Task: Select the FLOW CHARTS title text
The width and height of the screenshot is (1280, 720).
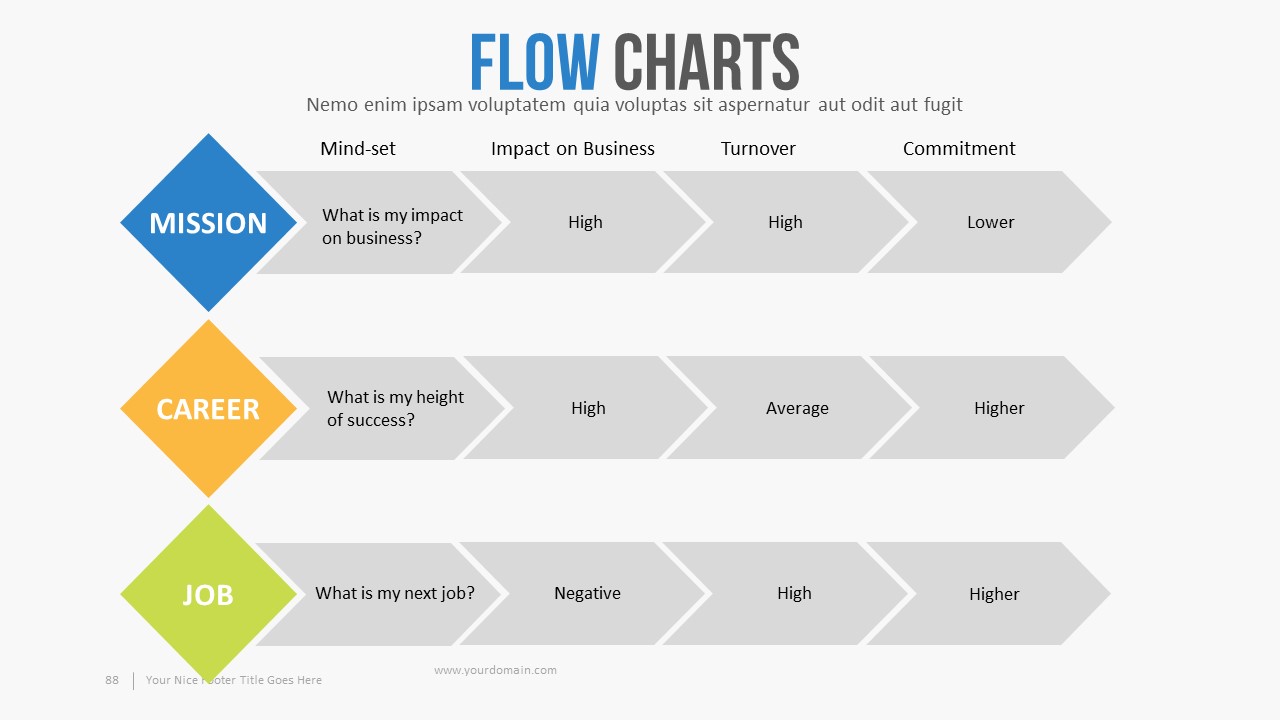Action: [634, 62]
